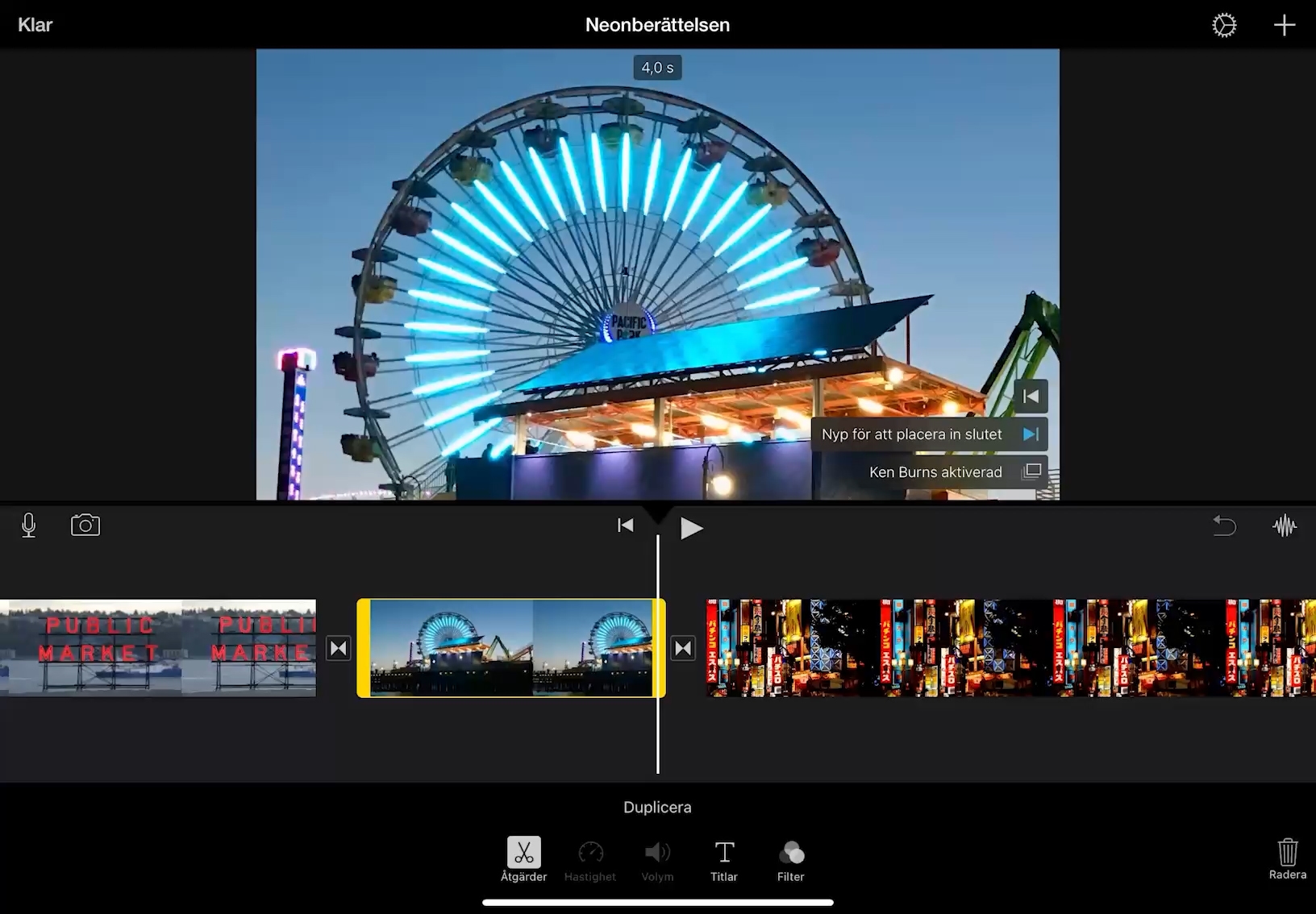Open the Volym tab
This screenshot has height=914, width=1316.
tap(657, 860)
